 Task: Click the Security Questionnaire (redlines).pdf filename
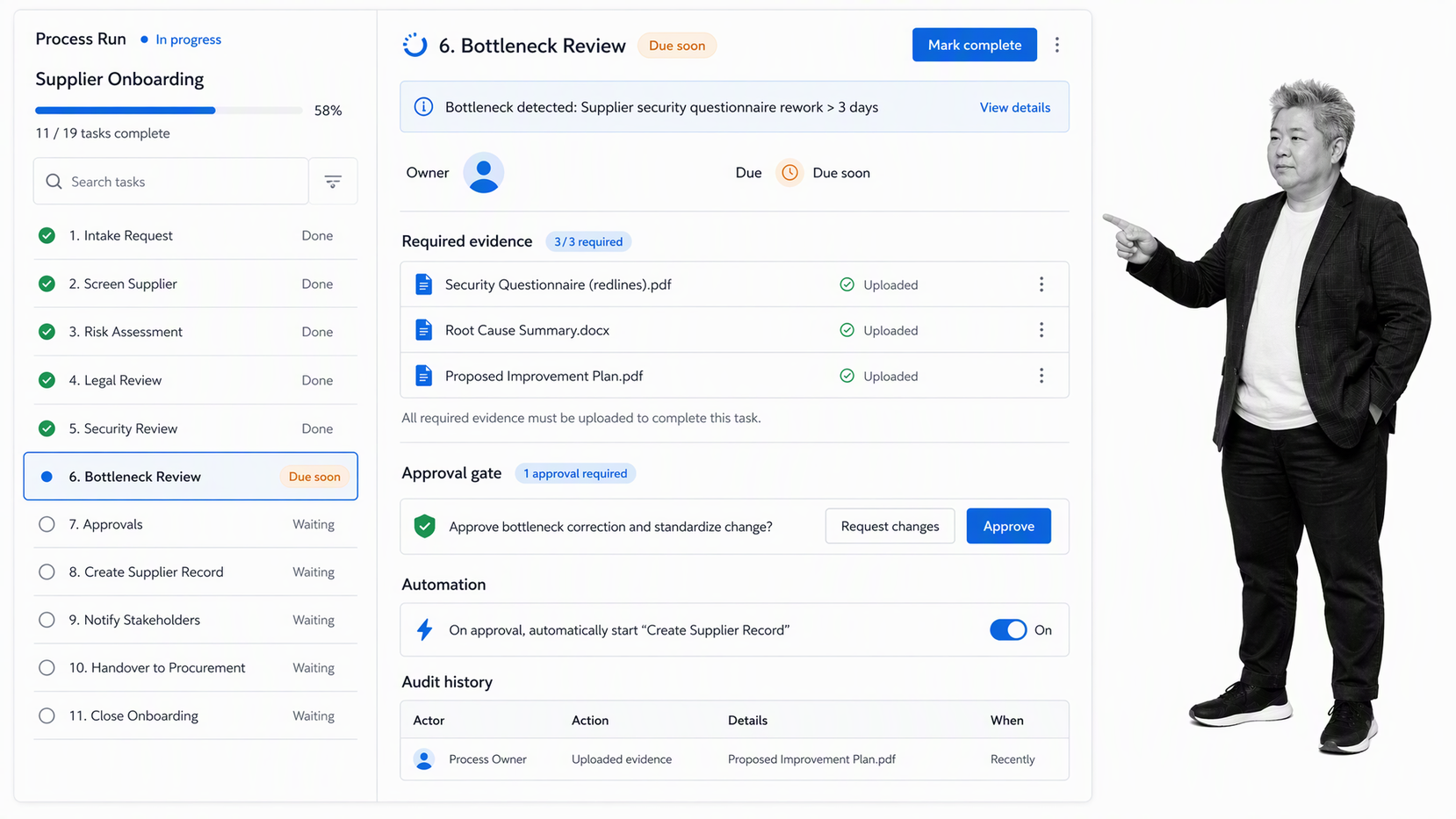point(559,284)
